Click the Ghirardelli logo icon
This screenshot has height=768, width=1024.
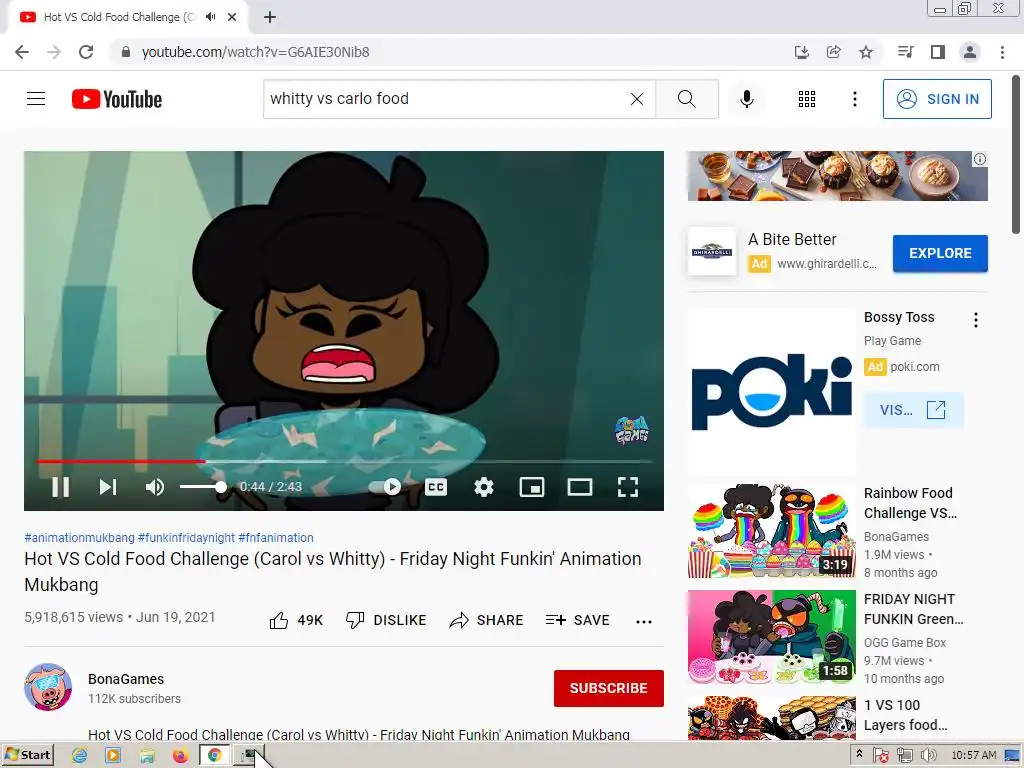pos(712,251)
